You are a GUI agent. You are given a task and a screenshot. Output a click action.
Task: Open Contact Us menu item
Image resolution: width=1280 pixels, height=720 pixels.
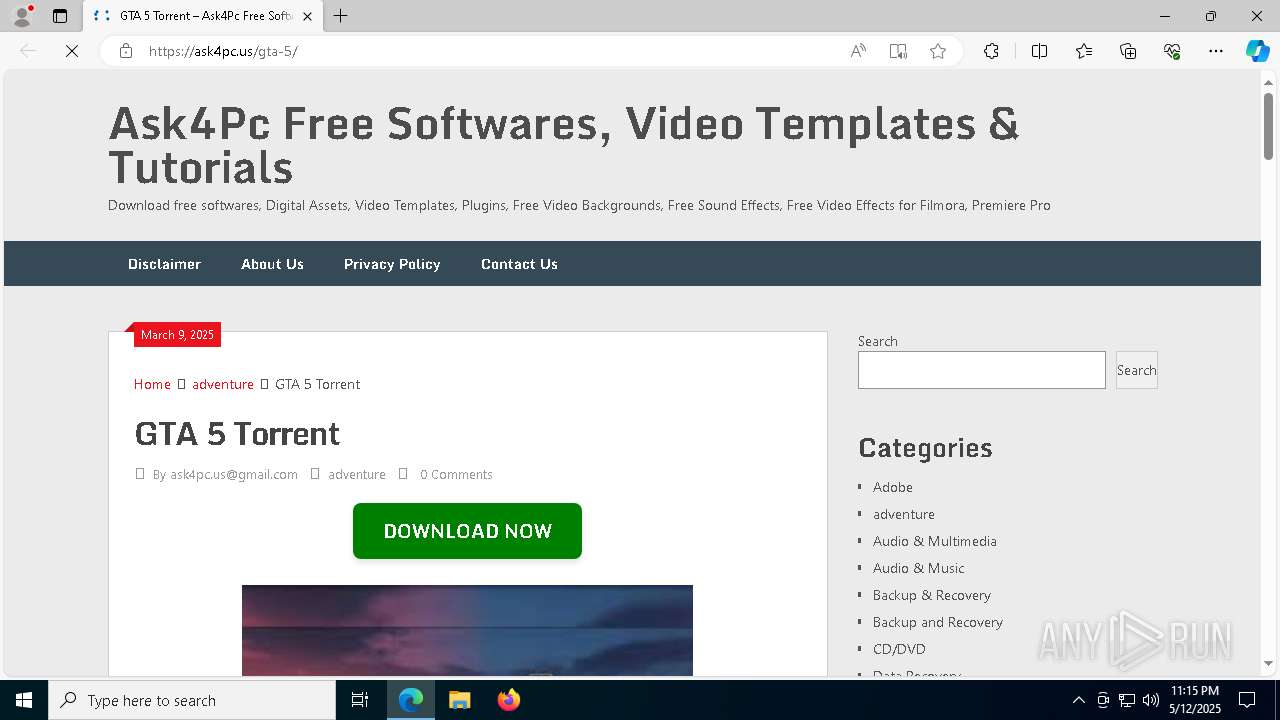pyautogui.click(x=519, y=264)
